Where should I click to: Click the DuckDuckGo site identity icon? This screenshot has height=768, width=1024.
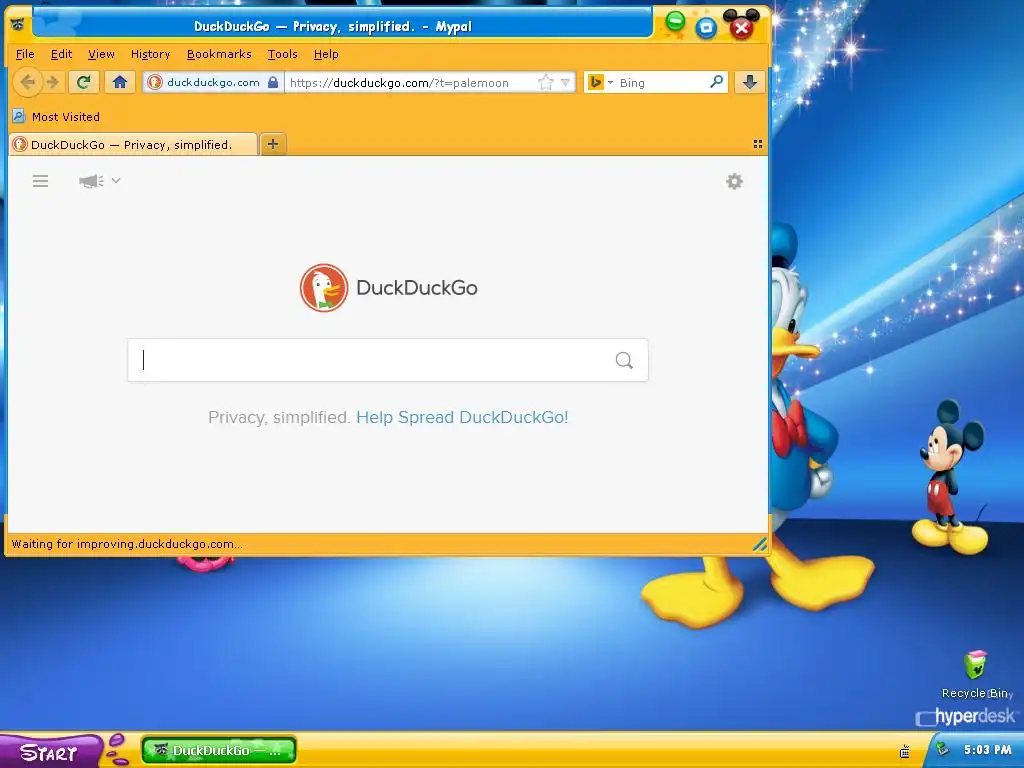pos(155,82)
